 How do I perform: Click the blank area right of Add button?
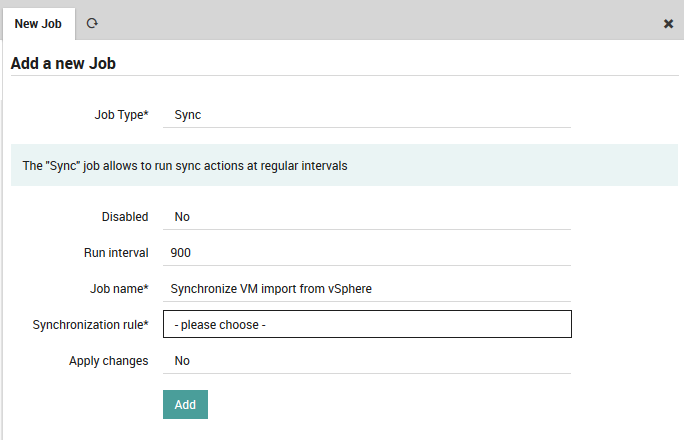420,405
